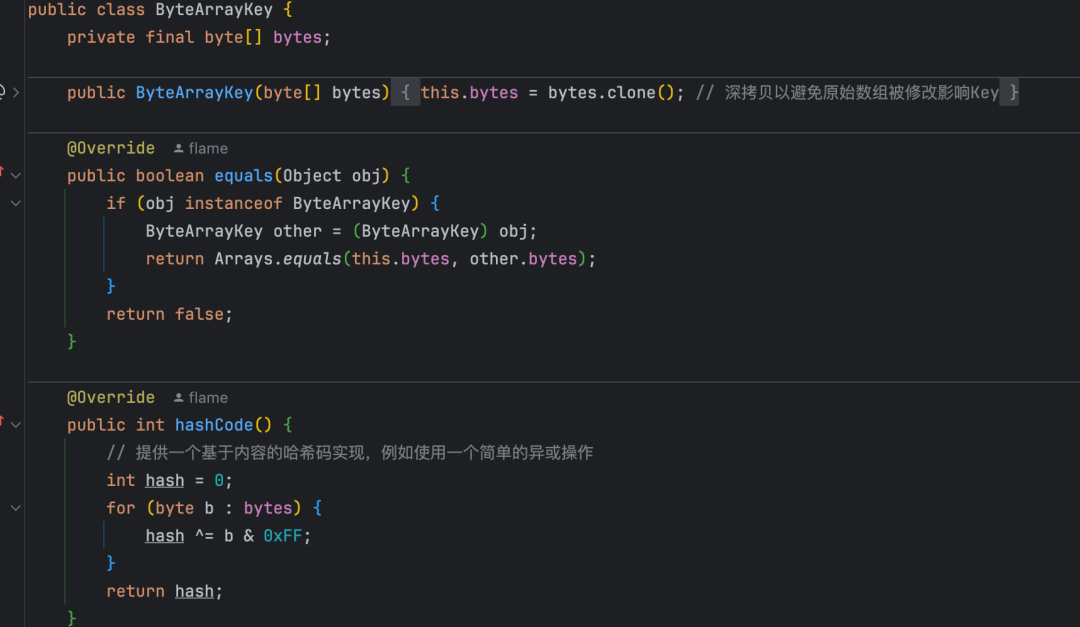Image resolution: width=1080 pixels, height=627 pixels.
Task: Collapse the hashCode method body
Action: coord(16,425)
